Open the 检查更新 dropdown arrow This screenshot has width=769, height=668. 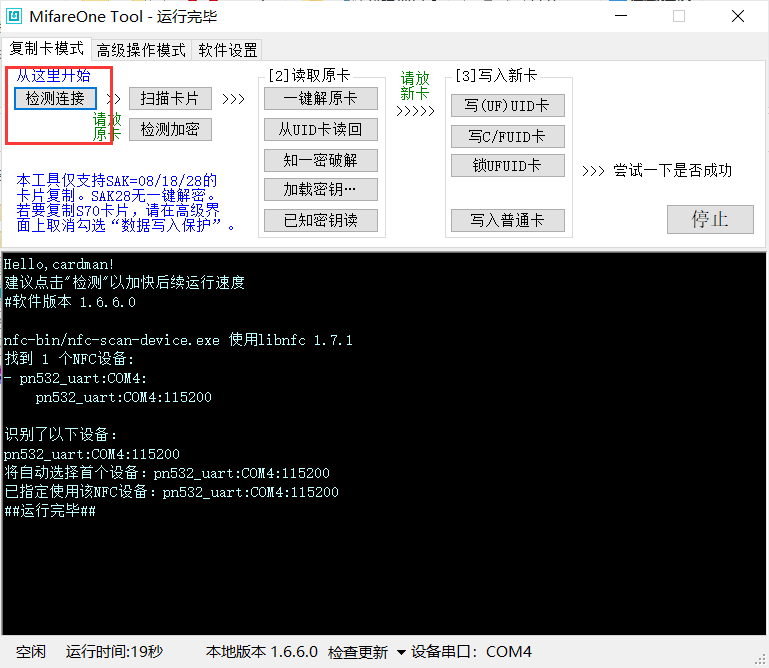tap(401, 652)
